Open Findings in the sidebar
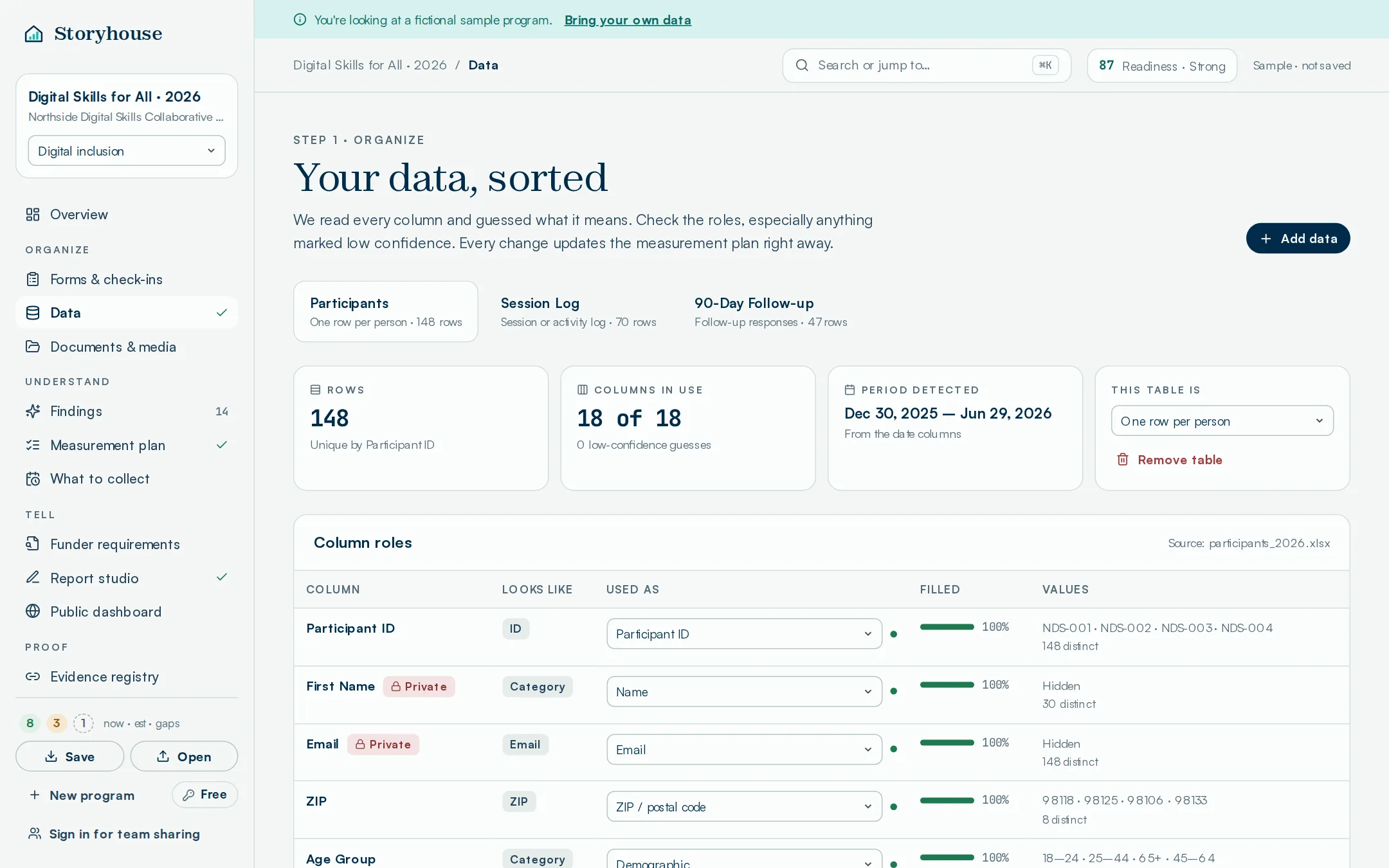This screenshot has width=1389, height=868. (127, 411)
